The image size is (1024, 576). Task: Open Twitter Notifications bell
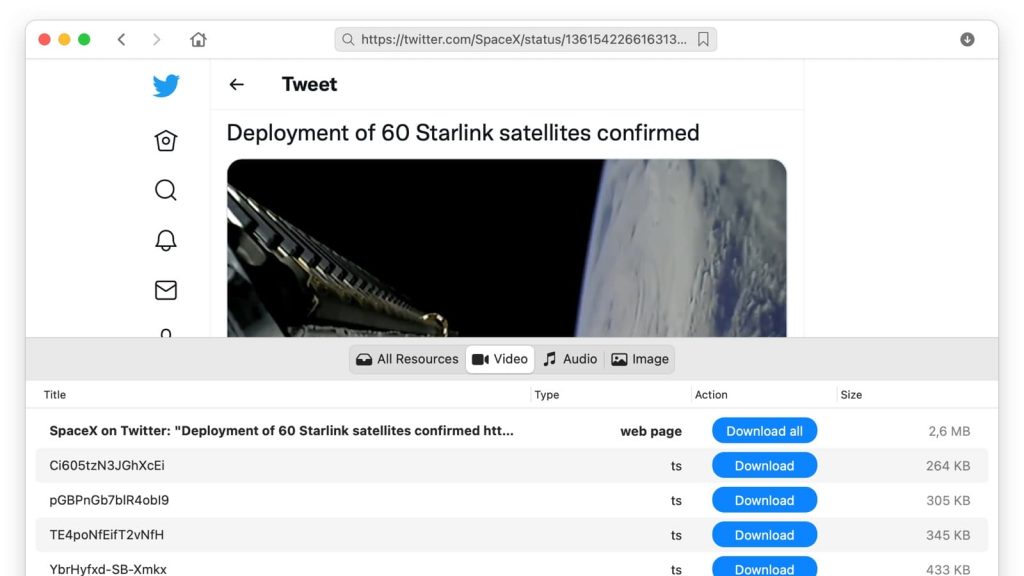pos(166,240)
